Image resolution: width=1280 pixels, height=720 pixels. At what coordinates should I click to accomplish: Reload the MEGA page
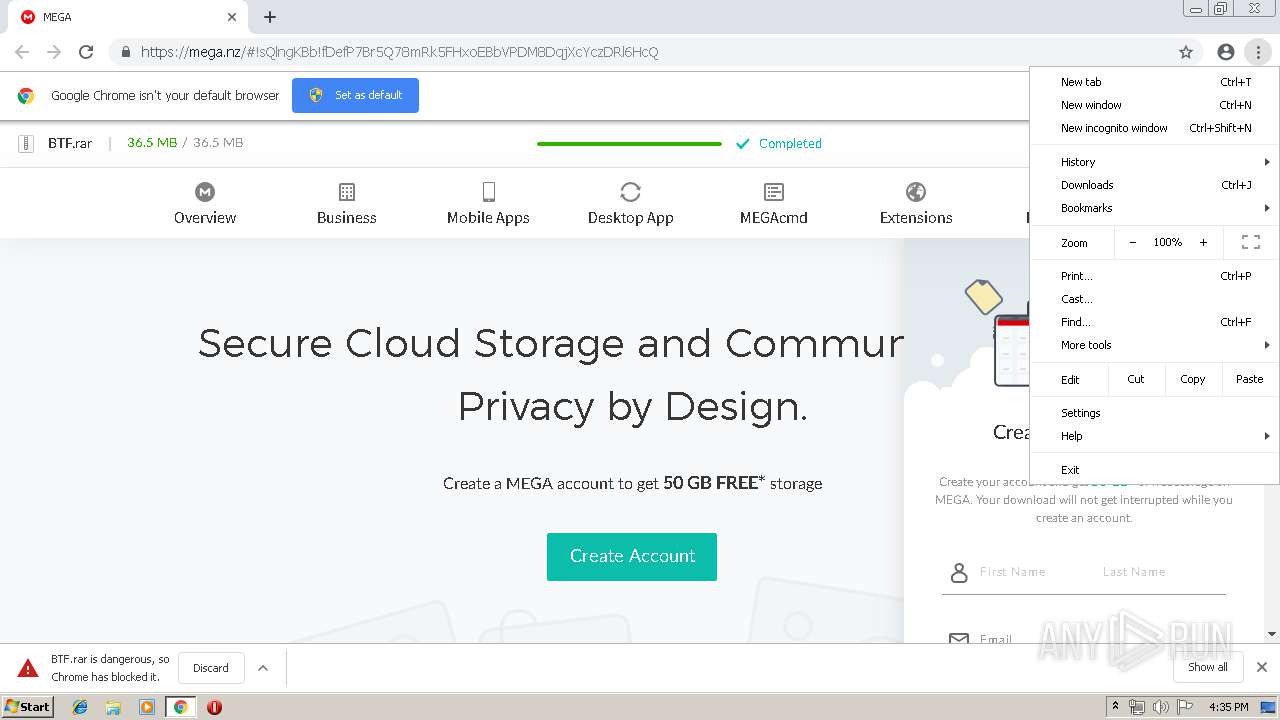86,52
